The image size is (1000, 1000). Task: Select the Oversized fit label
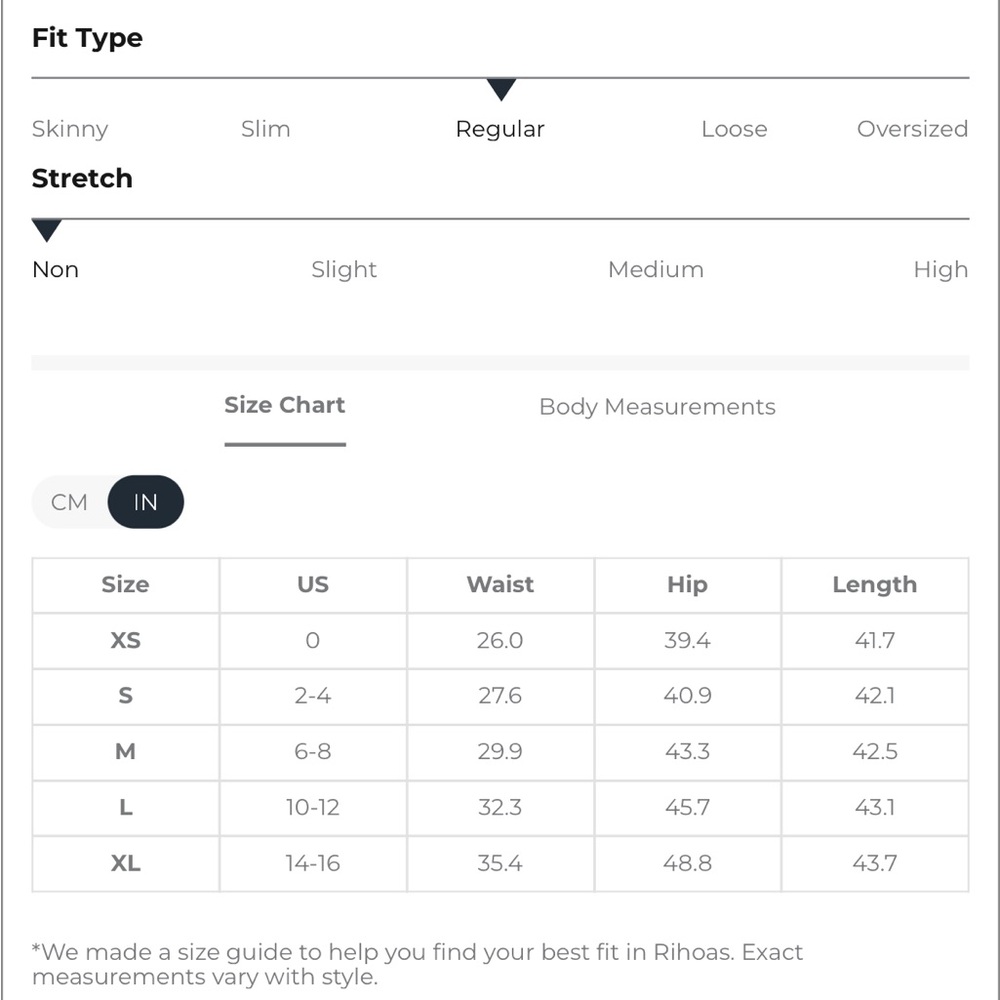point(912,129)
